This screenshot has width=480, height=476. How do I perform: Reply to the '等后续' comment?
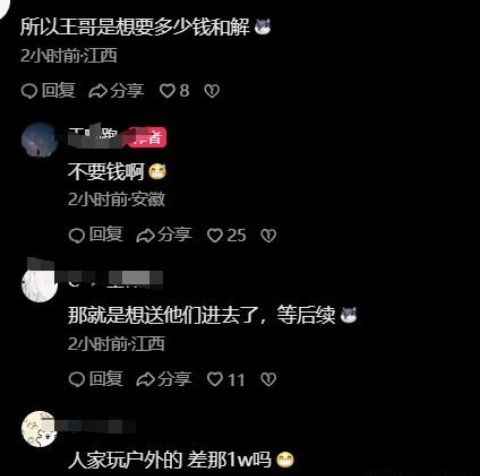pyautogui.click(x=96, y=379)
